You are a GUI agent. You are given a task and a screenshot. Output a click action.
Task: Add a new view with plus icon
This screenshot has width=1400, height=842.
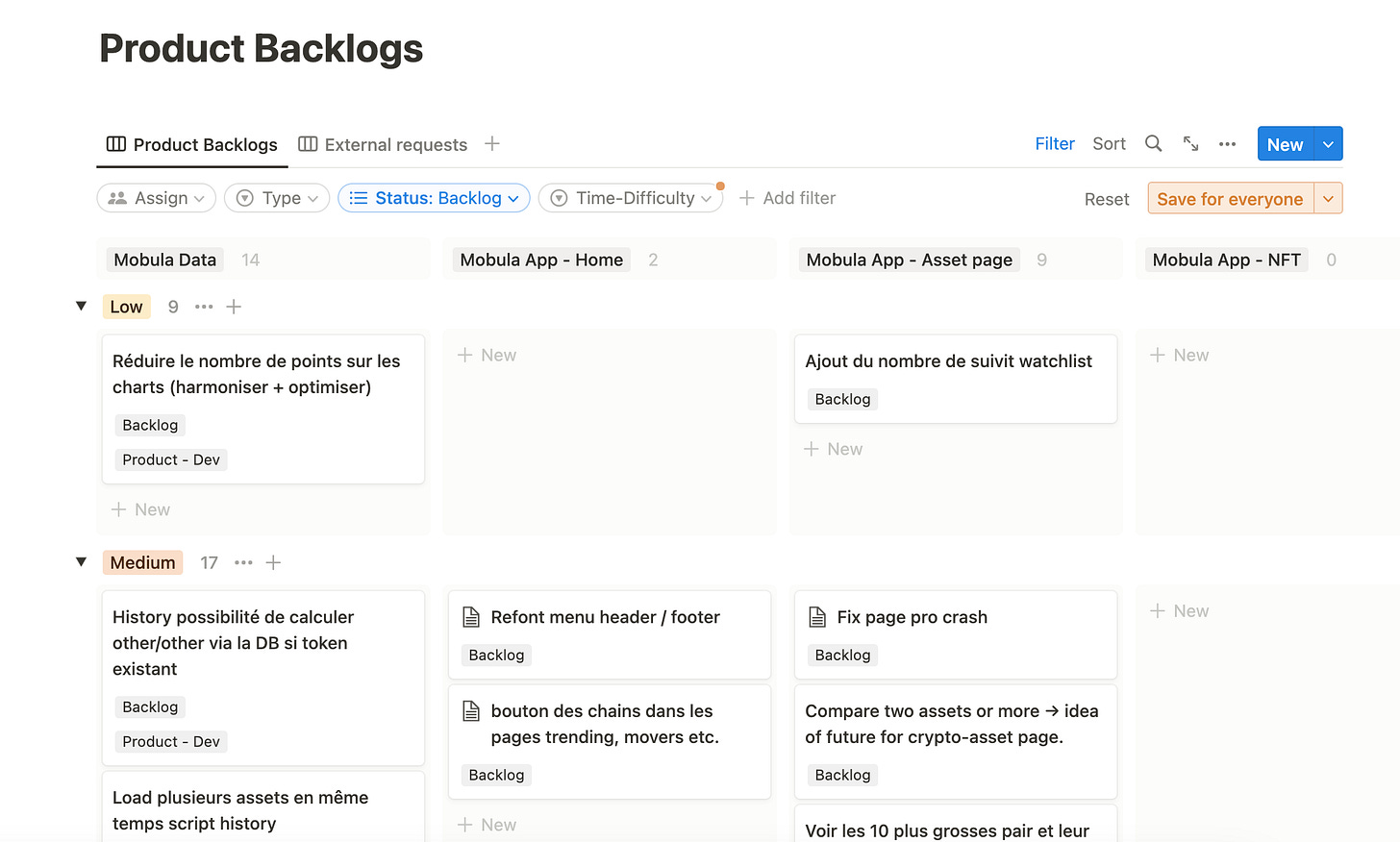click(492, 143)
